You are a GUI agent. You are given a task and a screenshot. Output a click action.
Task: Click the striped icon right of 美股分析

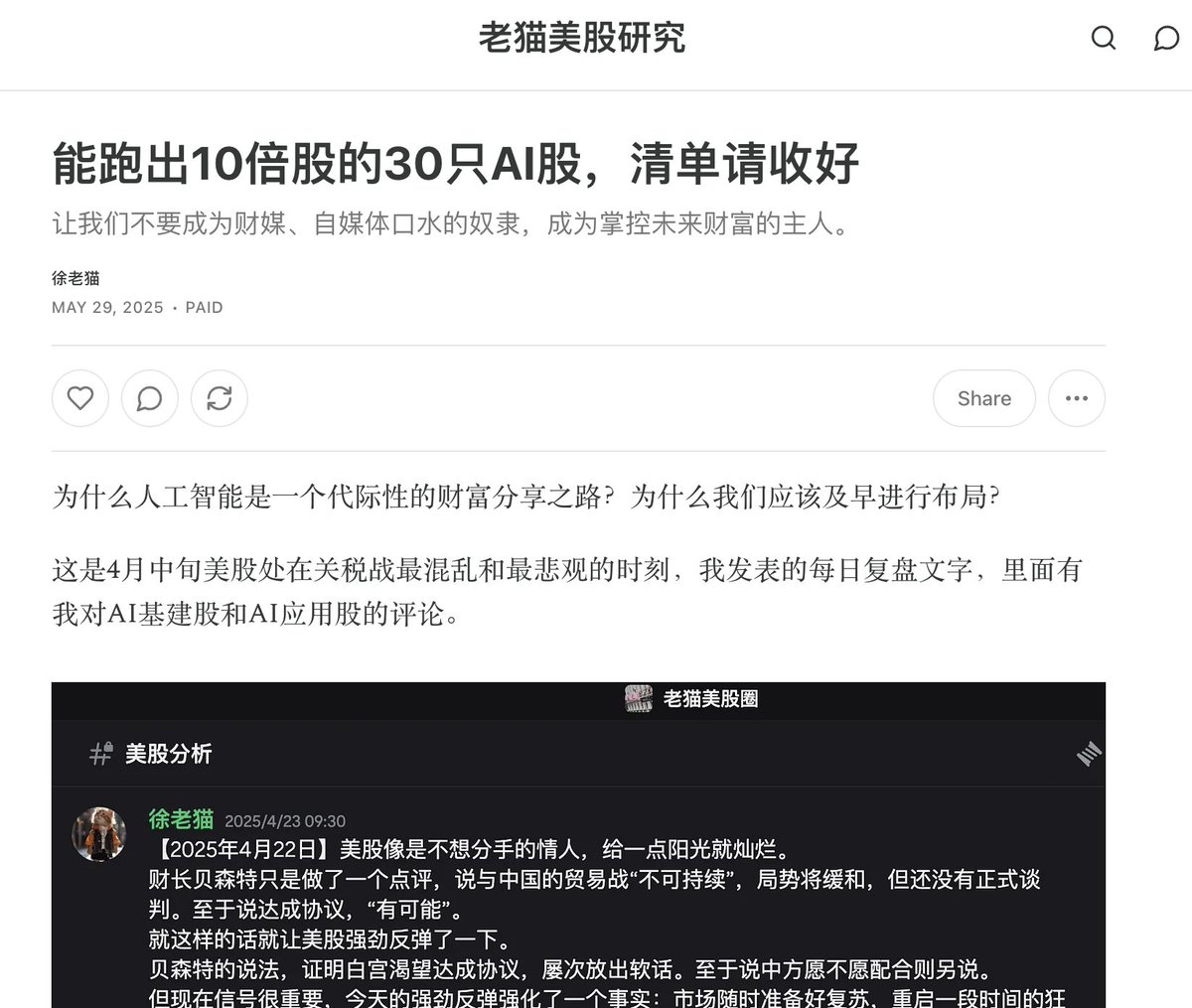(x=1090, y=754)
